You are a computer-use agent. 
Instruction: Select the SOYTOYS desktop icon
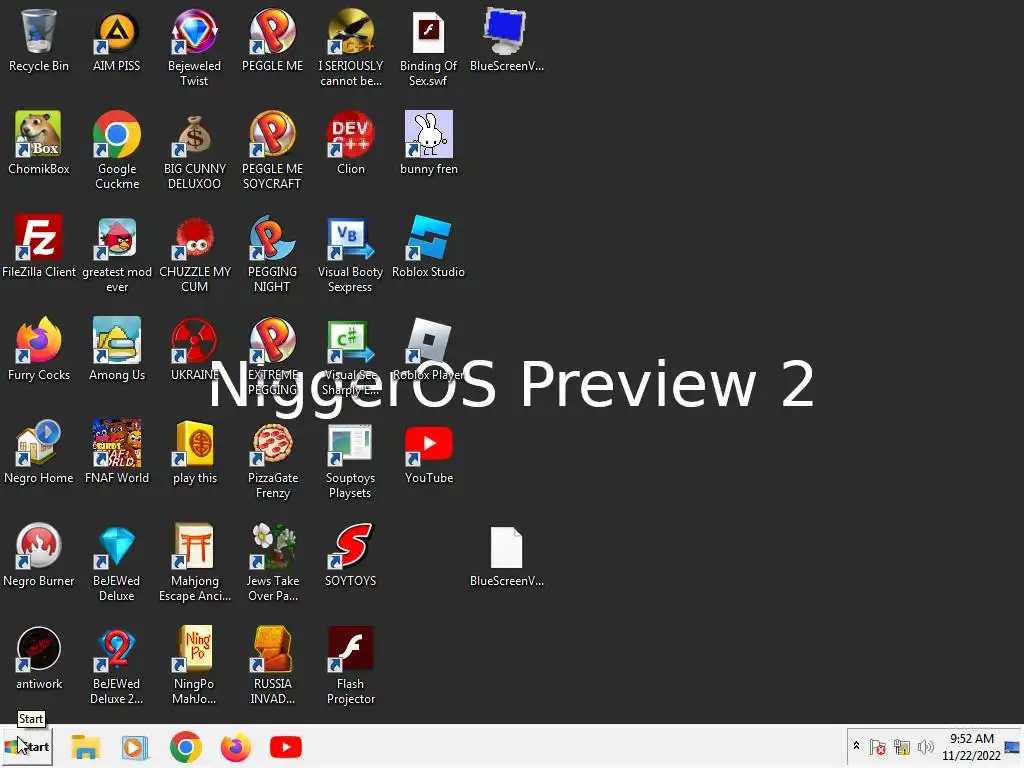pos(351,555)
